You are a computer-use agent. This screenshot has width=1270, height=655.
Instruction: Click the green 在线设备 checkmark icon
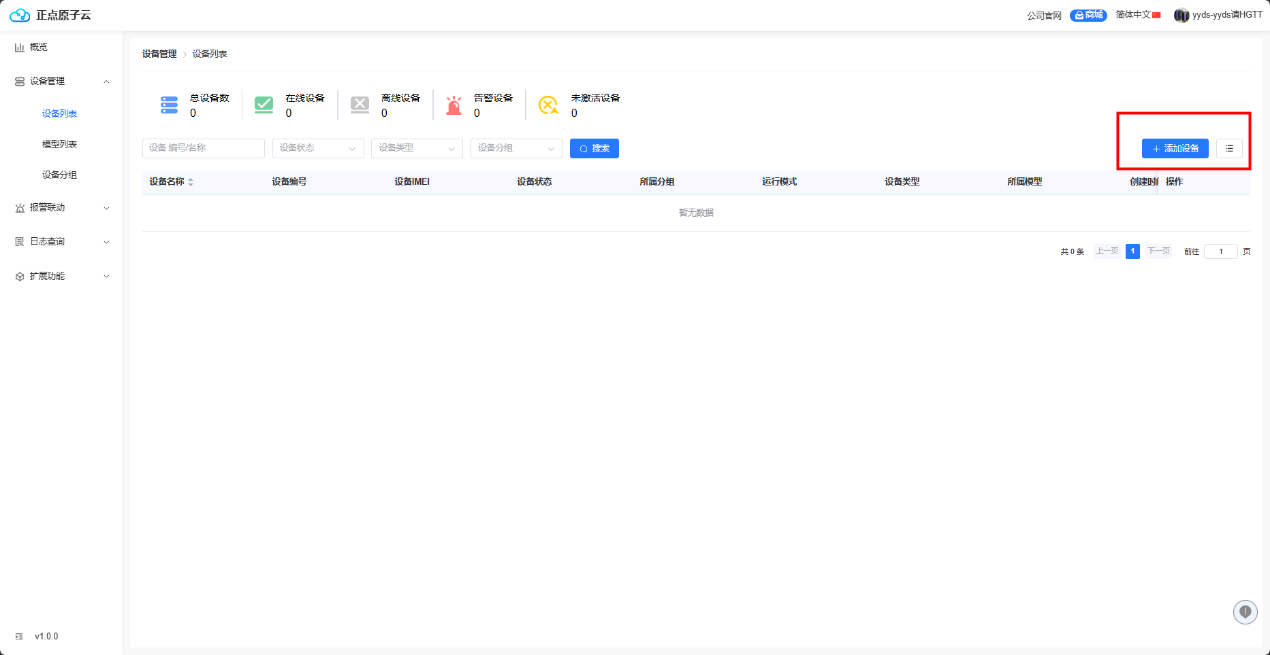click(264, 105)
